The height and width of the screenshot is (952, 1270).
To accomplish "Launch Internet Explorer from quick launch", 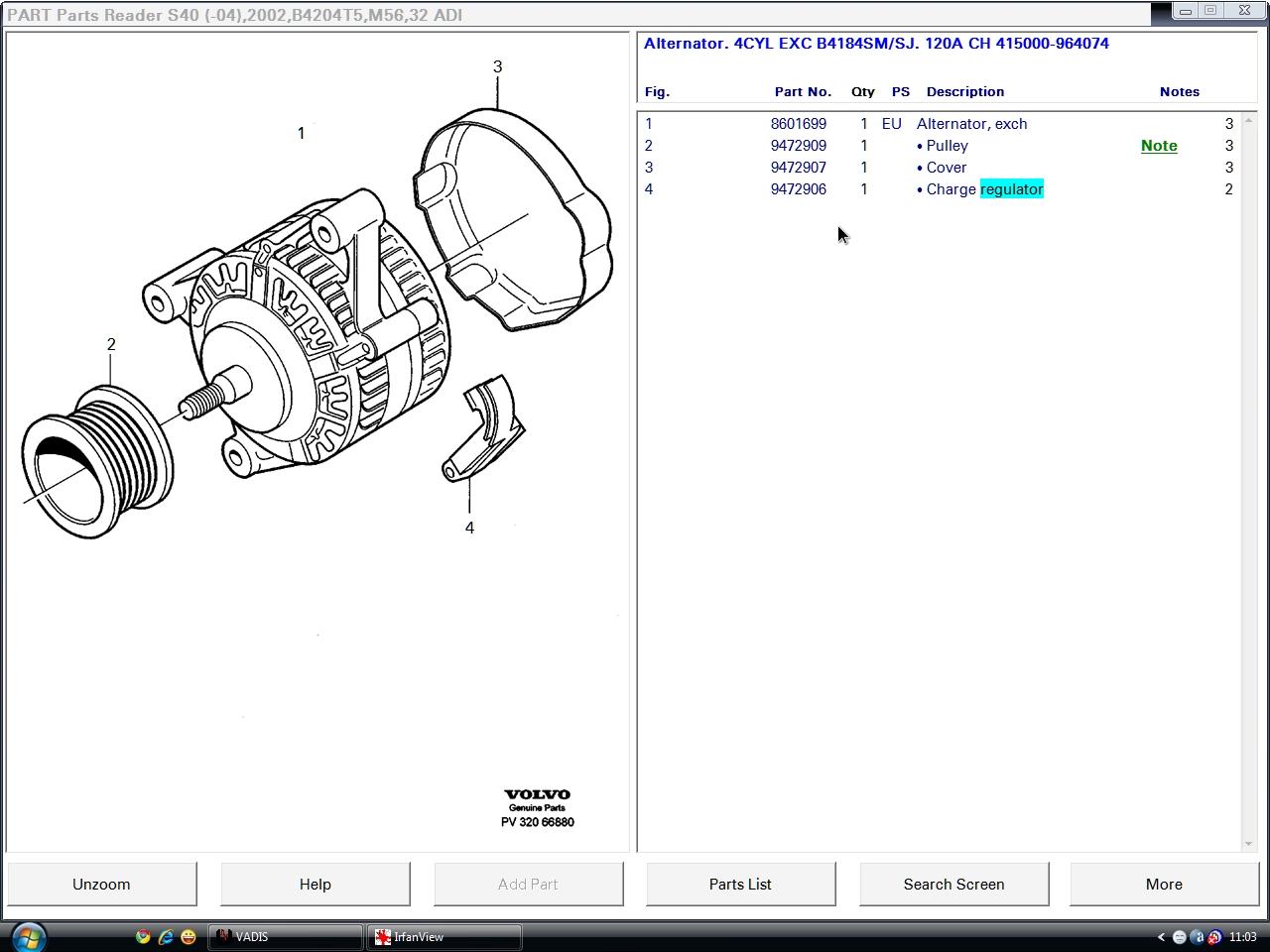I will pos(166,936).
